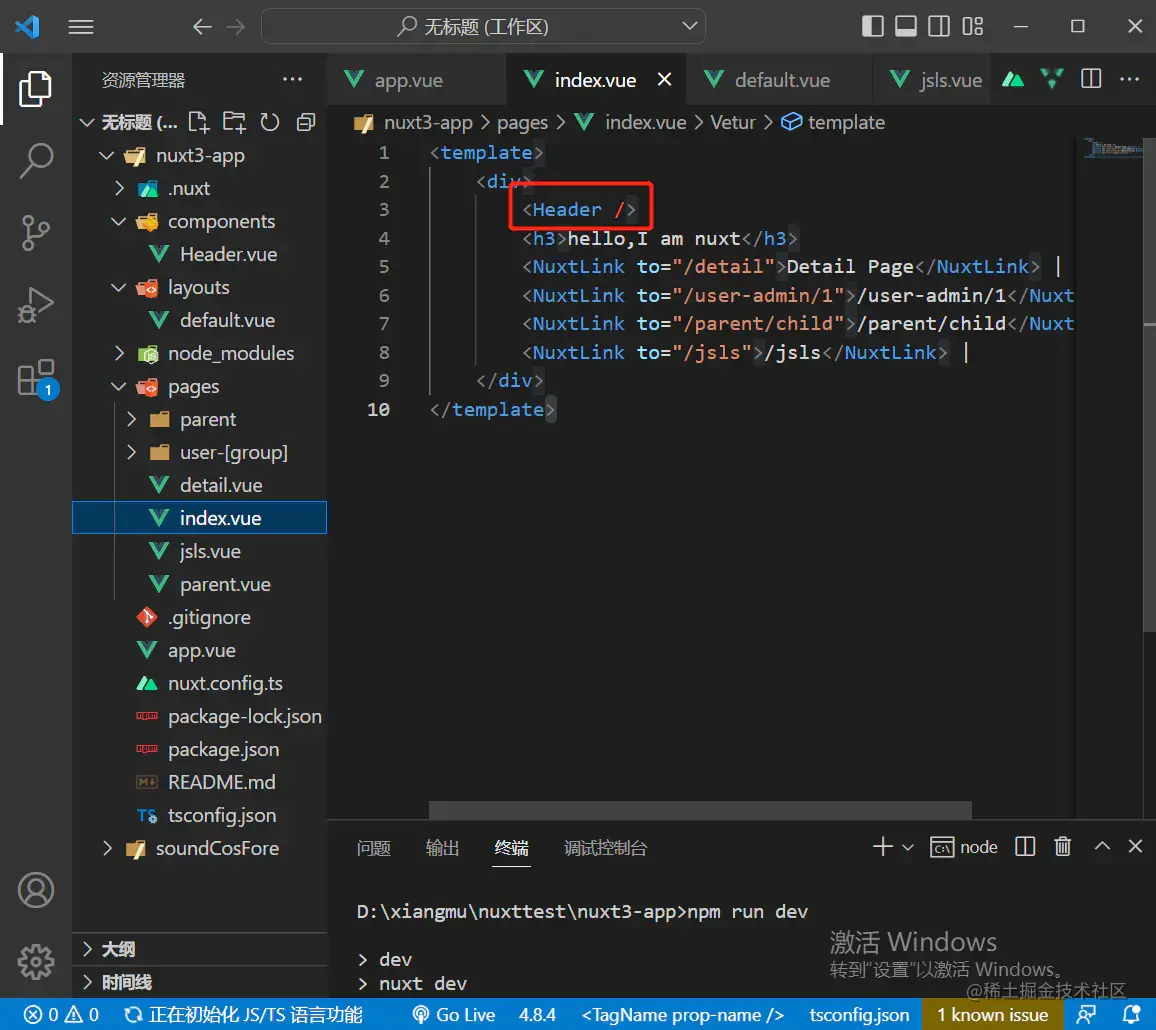This screenshot has width=1156, height=1030.
Task: Open the hamburger application menu
Action: click(x=81, y=27)
